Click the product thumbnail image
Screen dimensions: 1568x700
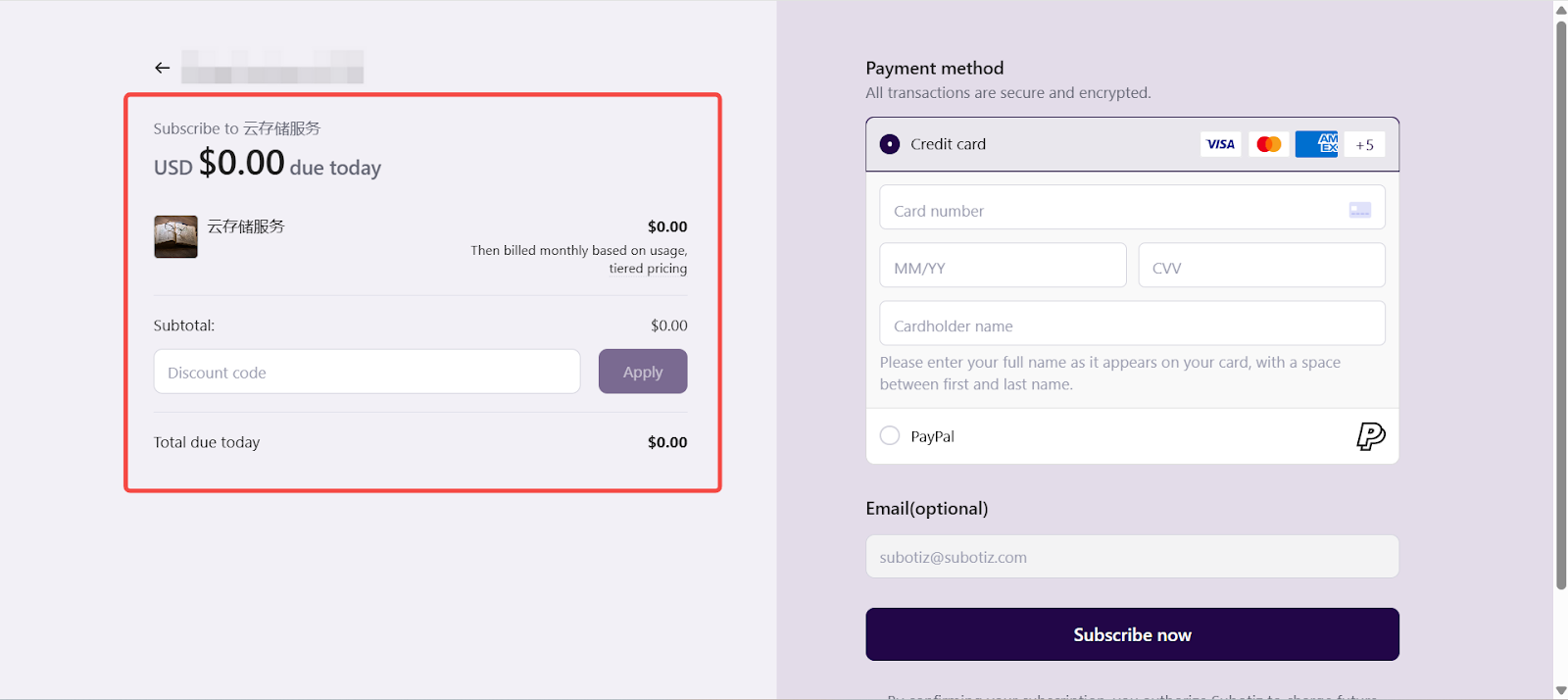coord(175,236)
